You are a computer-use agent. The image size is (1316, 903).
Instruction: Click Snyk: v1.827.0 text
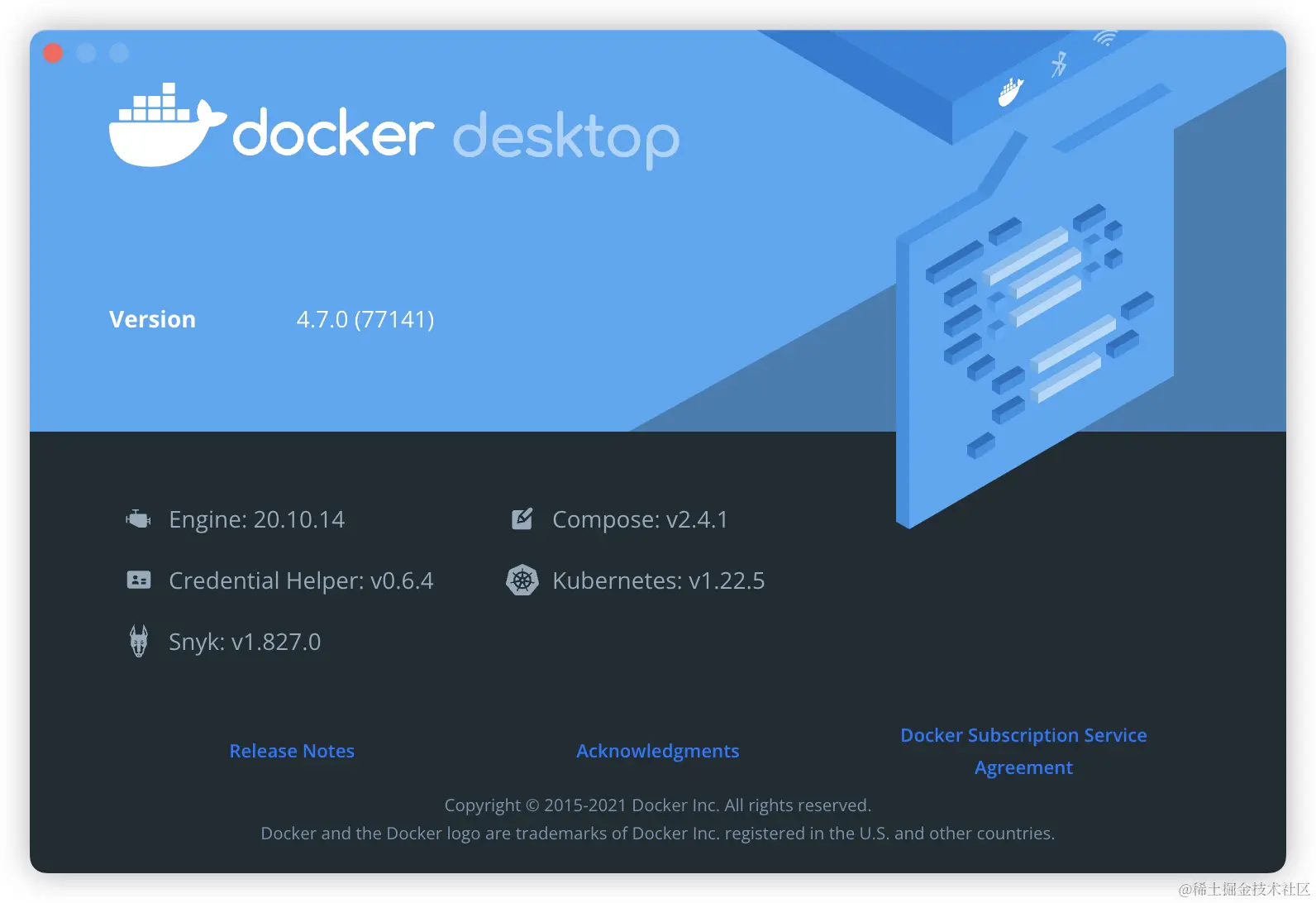pos(245,642)
